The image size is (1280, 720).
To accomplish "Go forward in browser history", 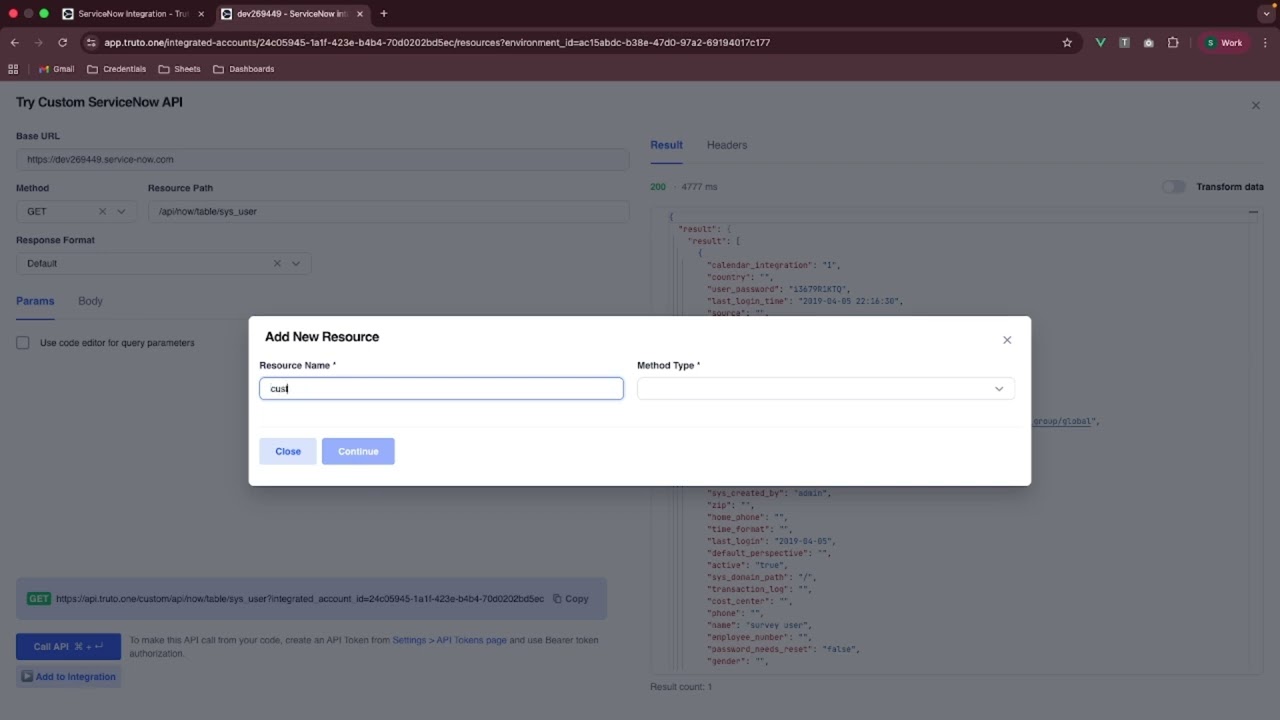I will click(38, 43).
